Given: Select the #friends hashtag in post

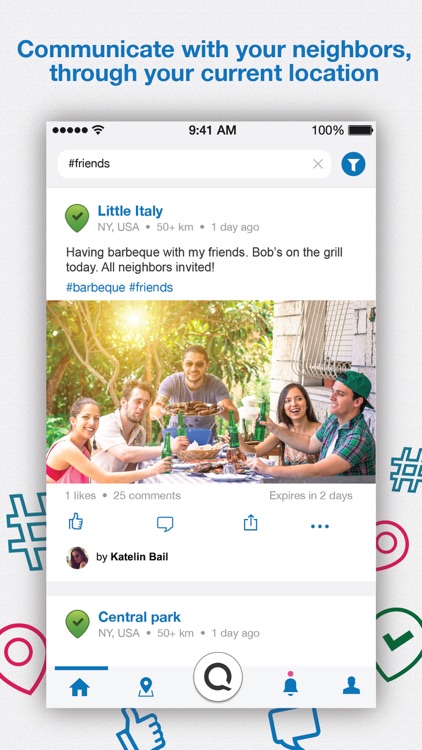Looking at the screenshot, I should pyautogui.click(x=151, y=287).
